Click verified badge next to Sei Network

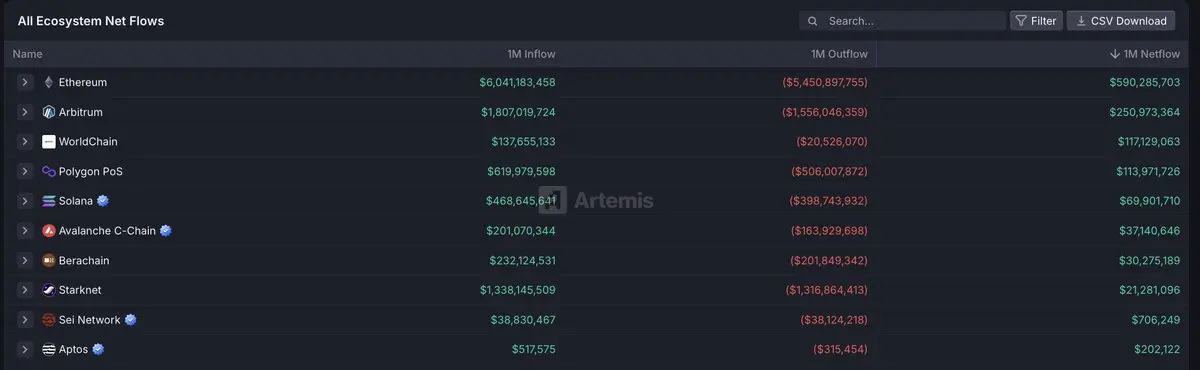130,320
